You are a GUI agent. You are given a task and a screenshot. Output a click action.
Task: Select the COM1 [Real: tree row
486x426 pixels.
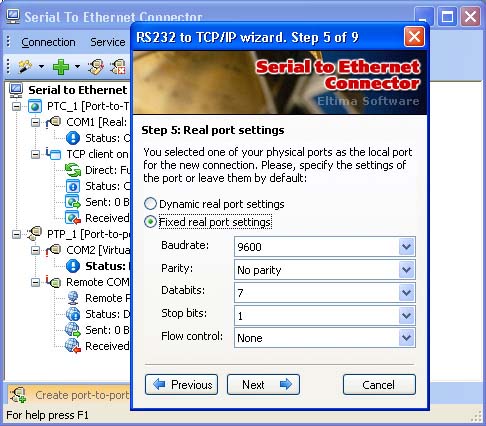97,122
